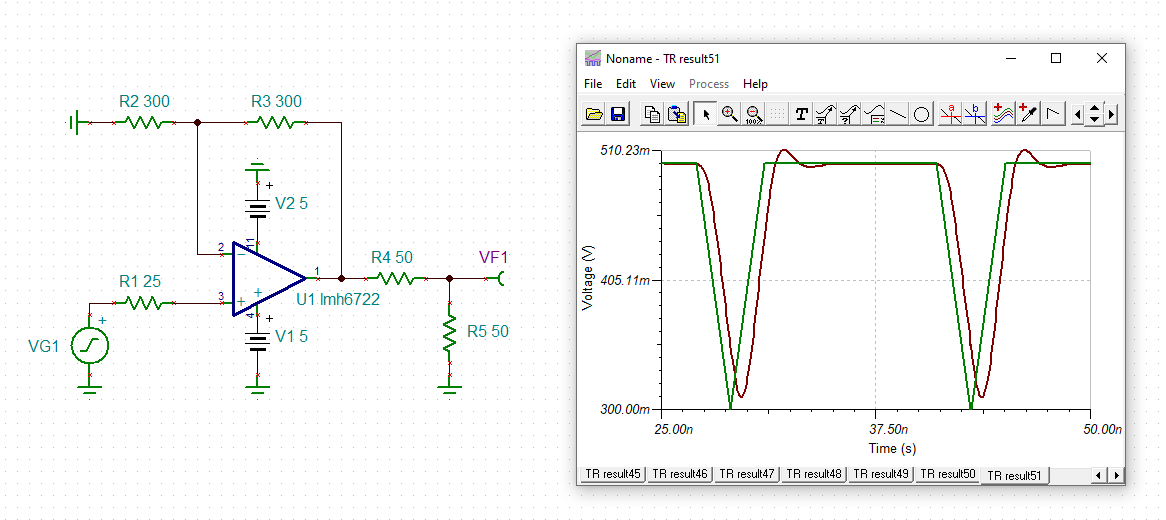Click the Noname window app icon
1166x520 pixels.
(592, 58)
